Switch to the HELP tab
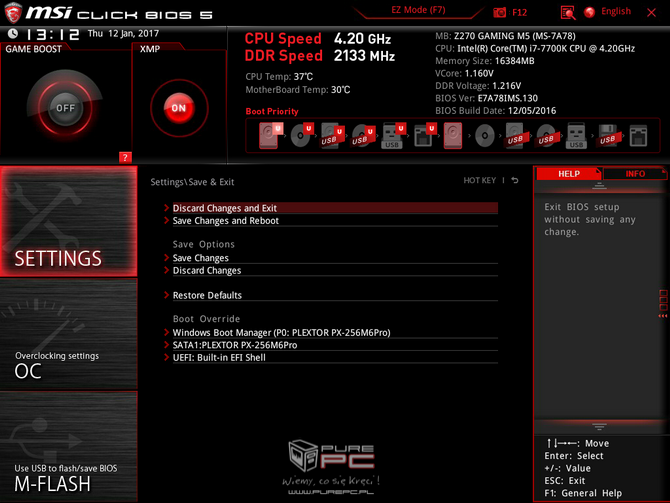This screenshot has width=670, height=503. pos(569,174)
